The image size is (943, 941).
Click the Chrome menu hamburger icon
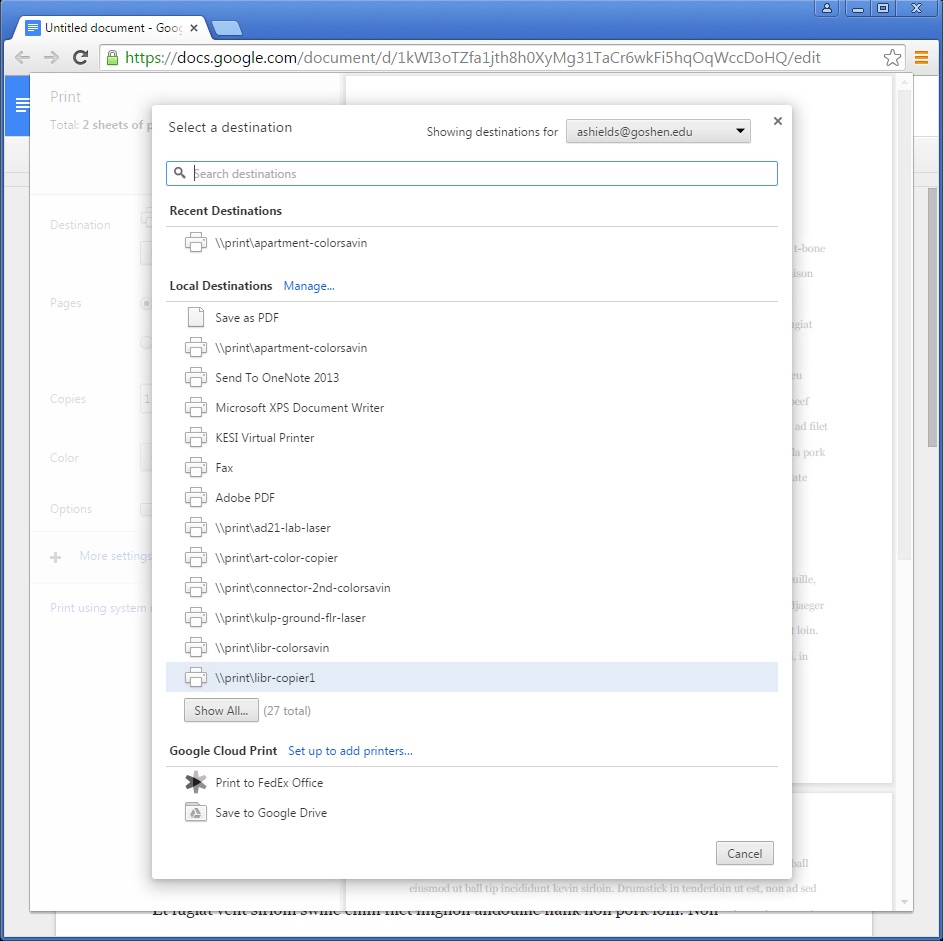coord(921,58)
